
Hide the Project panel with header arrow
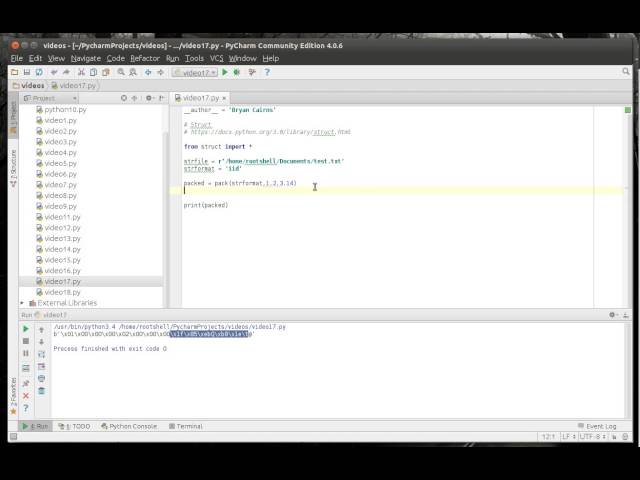coord(162,98)
